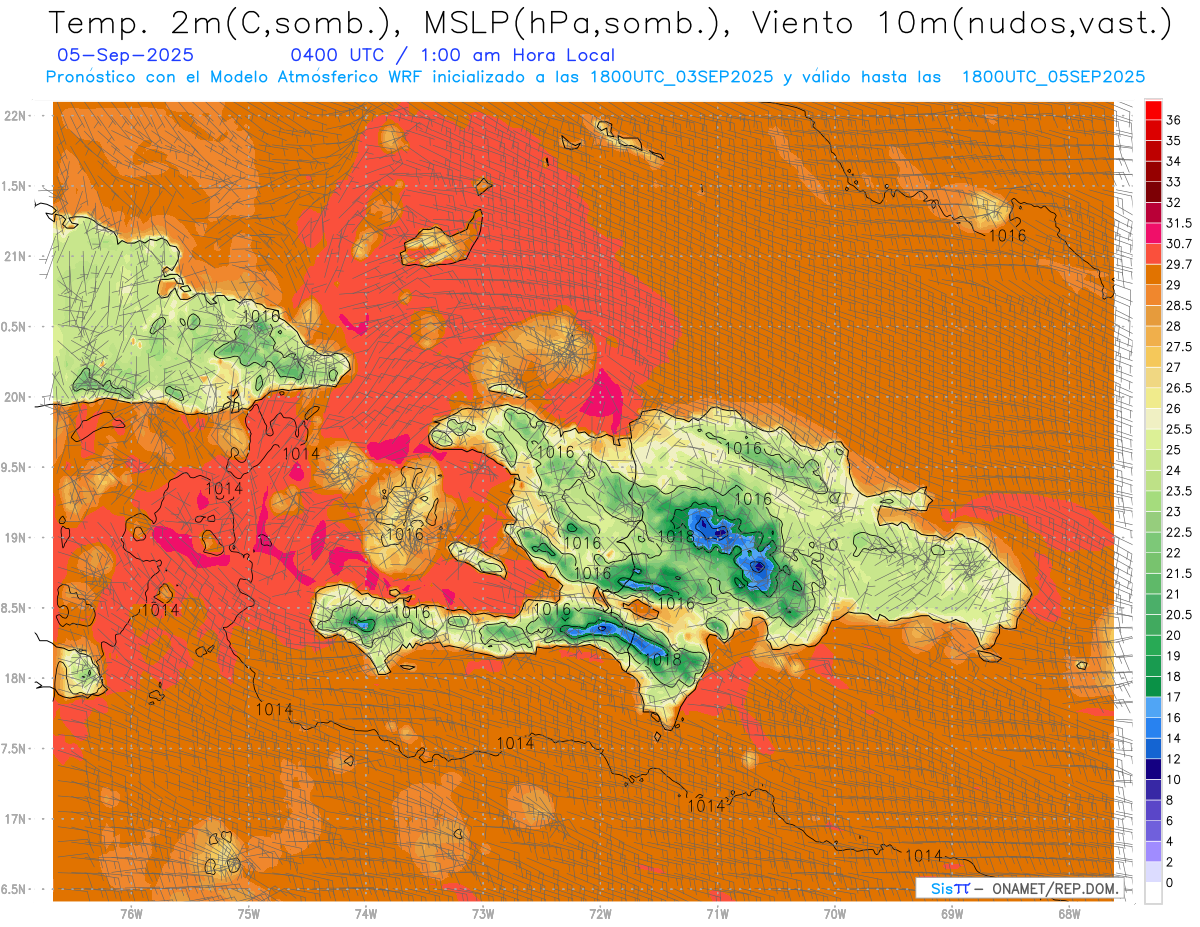This screenshot has width=1200, height=927.
Task: Click the '69W' longitude axis label
Action: 952,913
